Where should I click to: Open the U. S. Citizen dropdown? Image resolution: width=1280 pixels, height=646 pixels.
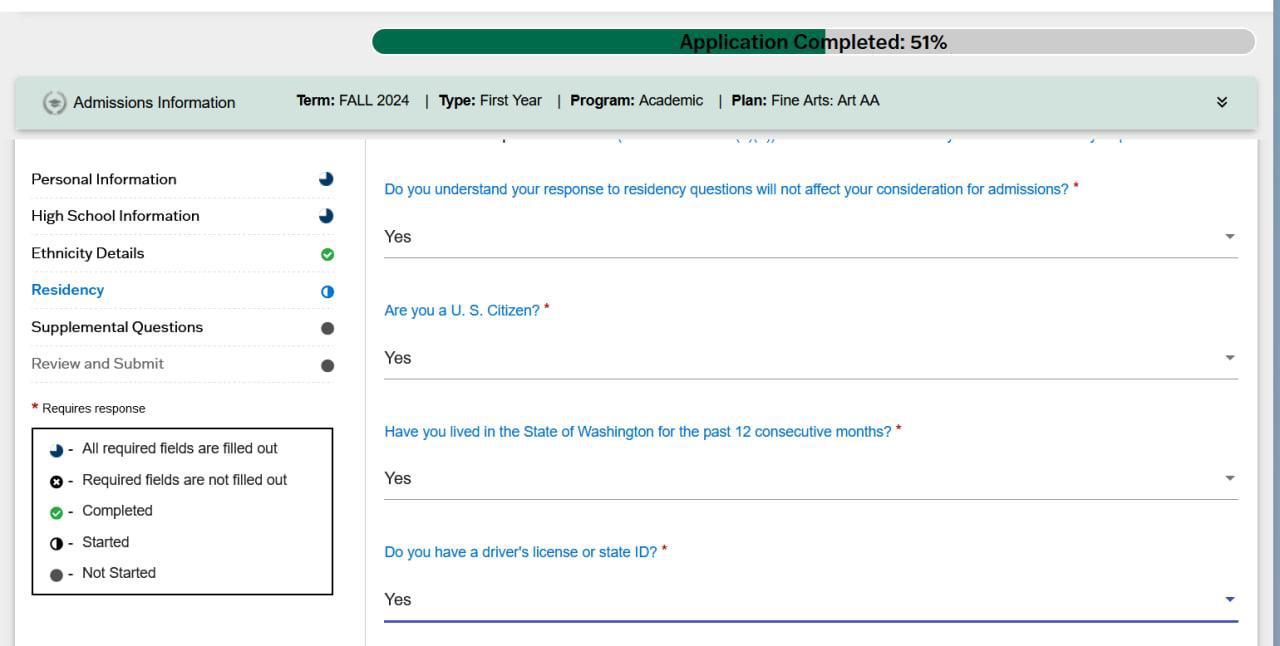point(810,358)
